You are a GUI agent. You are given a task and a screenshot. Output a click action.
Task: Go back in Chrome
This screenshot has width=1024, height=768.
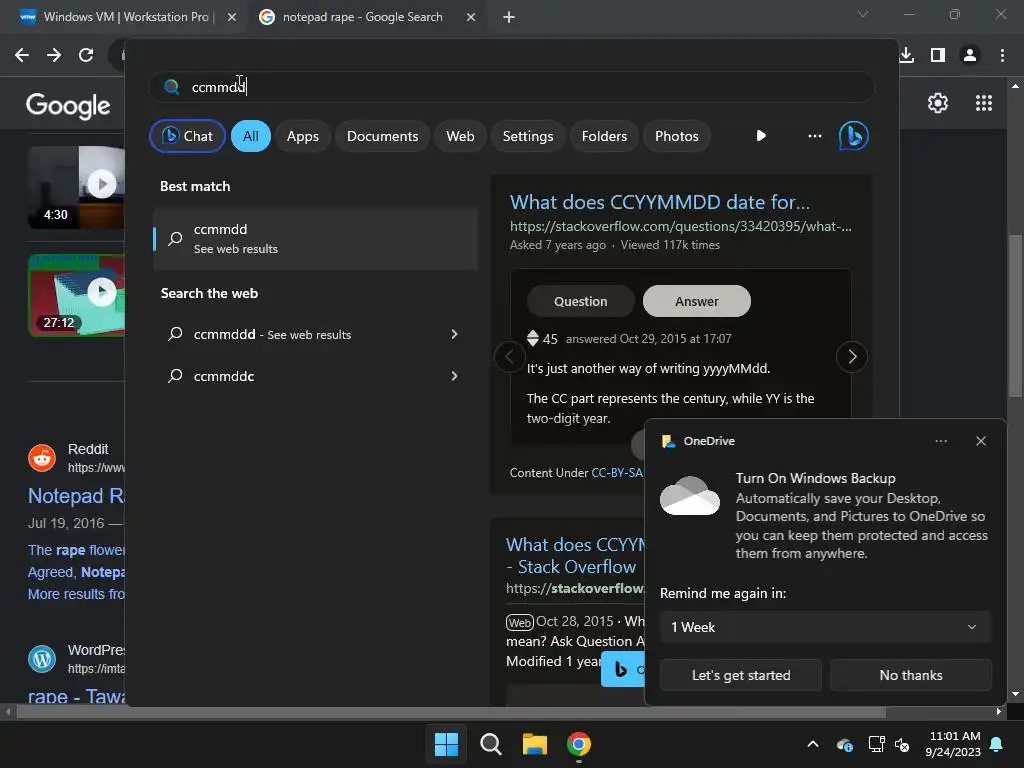click(22, 55)
